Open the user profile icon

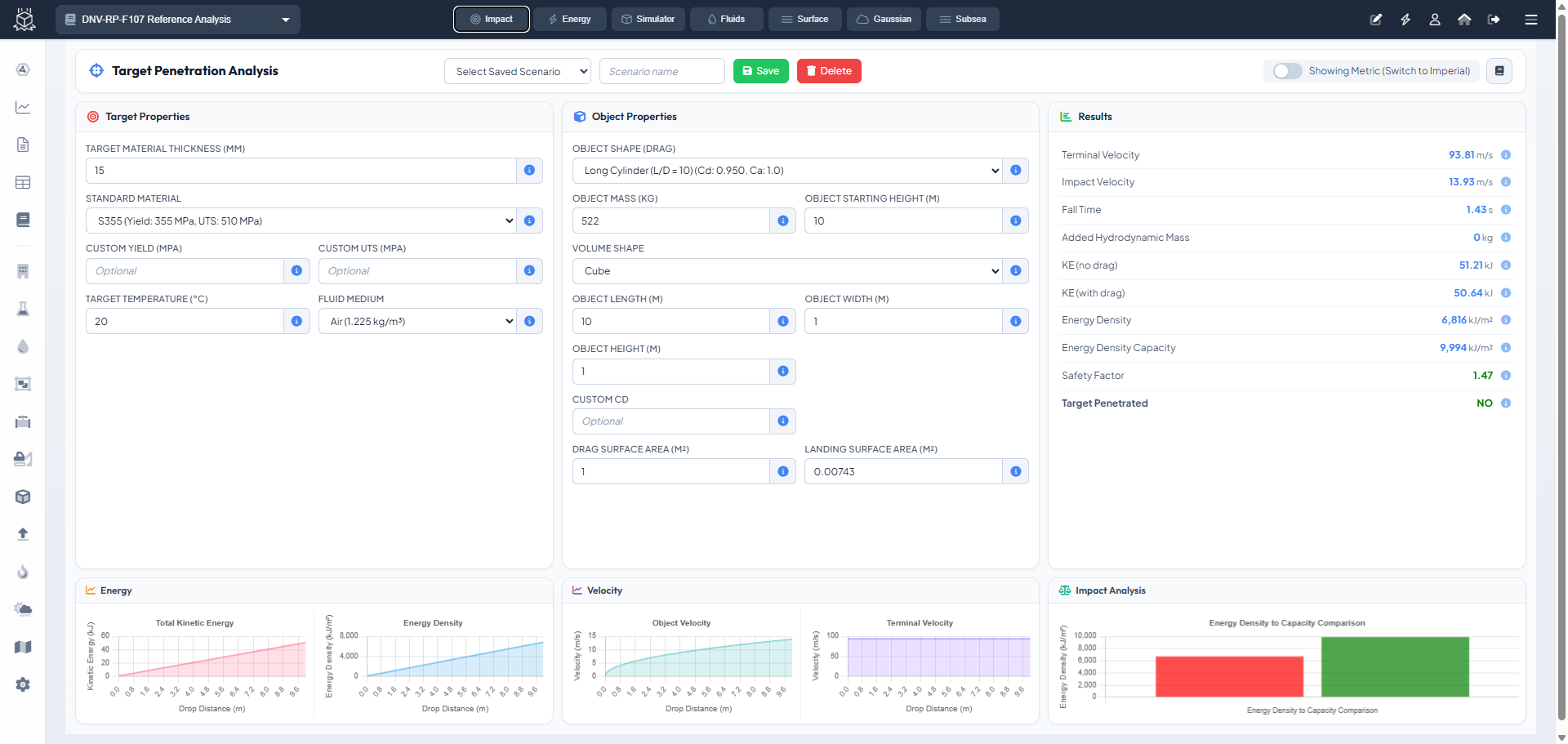coord(1435,20)
